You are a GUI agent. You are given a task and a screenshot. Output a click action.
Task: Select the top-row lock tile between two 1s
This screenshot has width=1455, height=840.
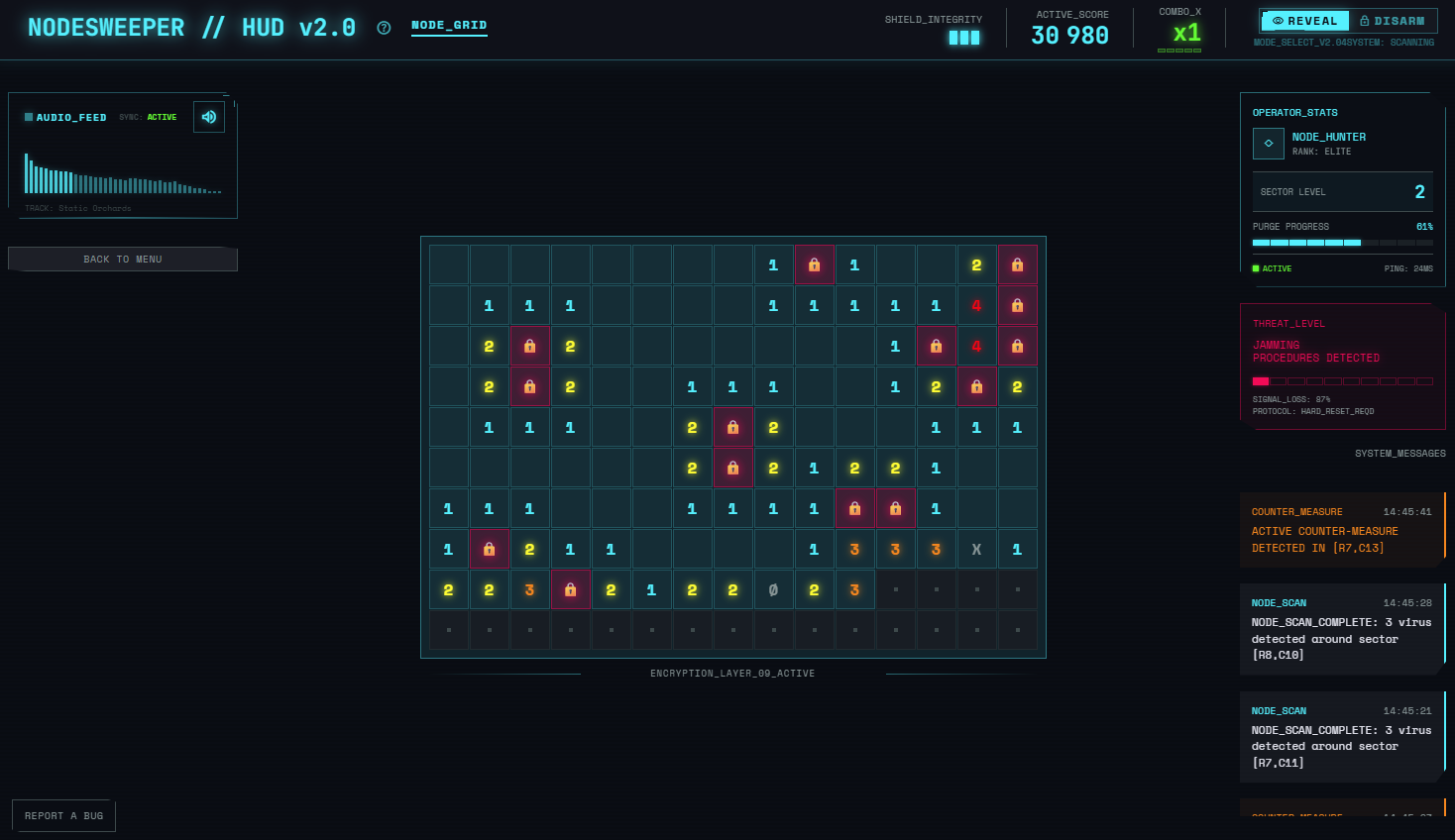click(815, 265)
